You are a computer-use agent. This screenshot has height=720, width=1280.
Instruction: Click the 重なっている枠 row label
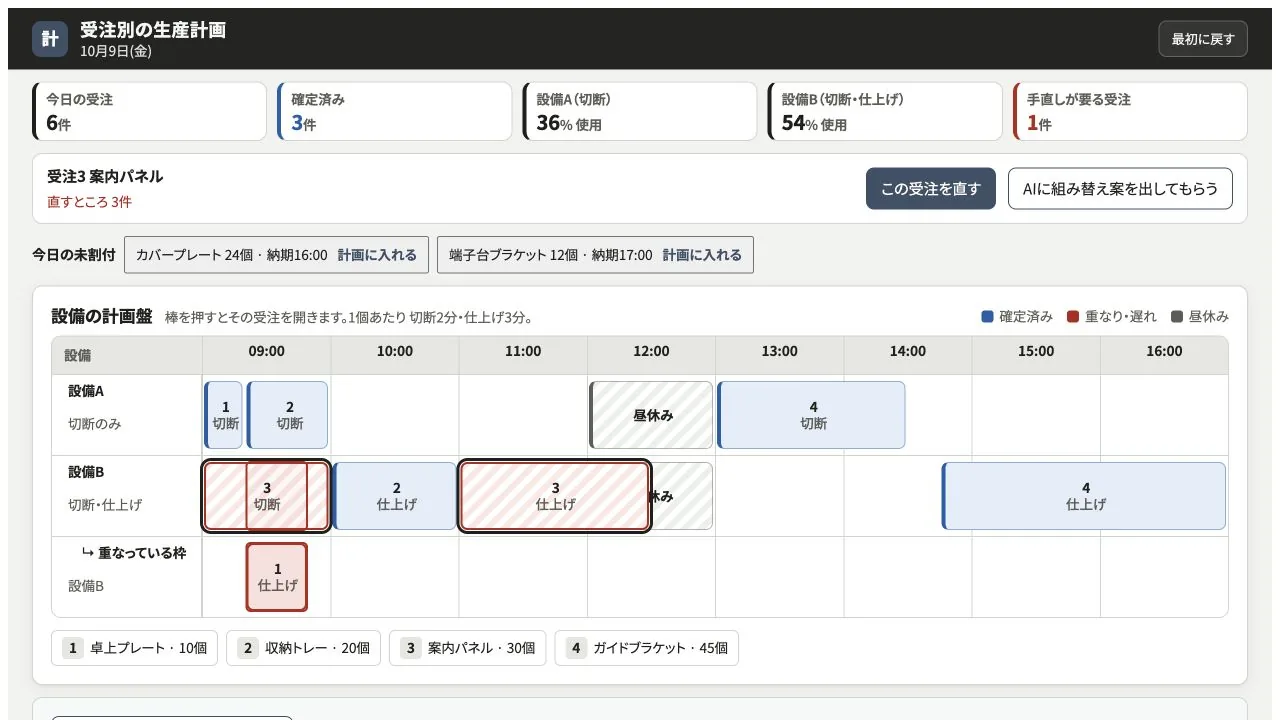pyautogui.click(x=134, y=553)
